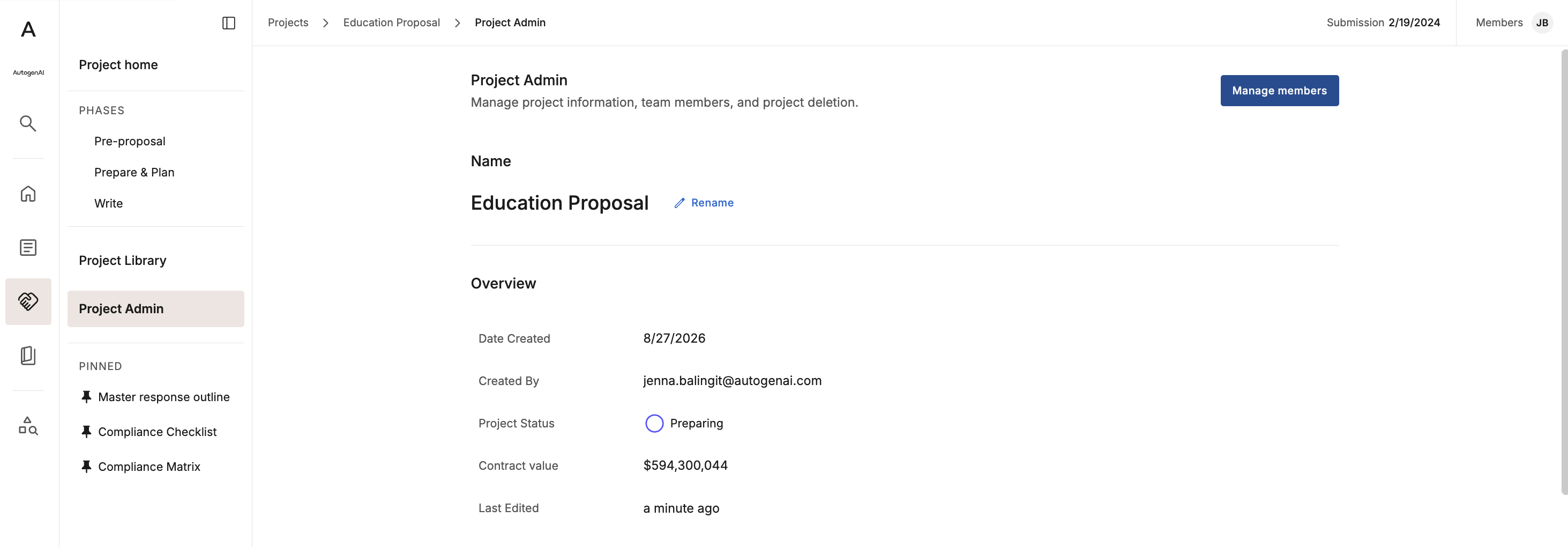
Task: Click the Members label
Action: coord(1499,23)
